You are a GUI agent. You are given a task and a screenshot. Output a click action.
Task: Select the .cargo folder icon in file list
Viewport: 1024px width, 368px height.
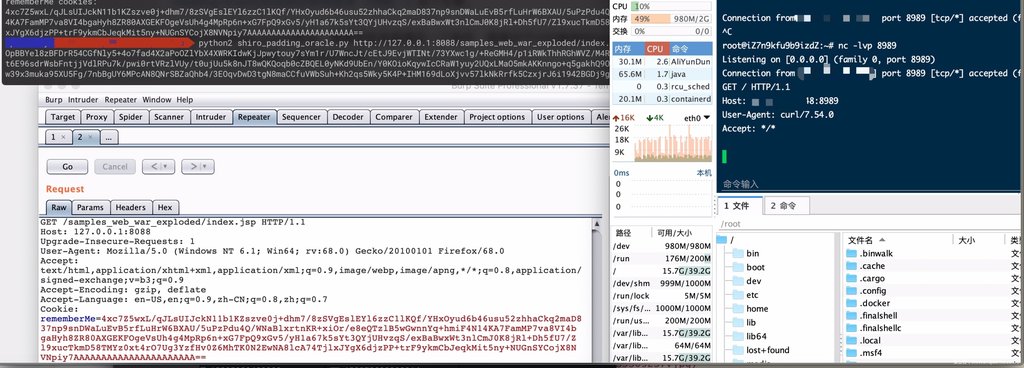coord(852,279)
